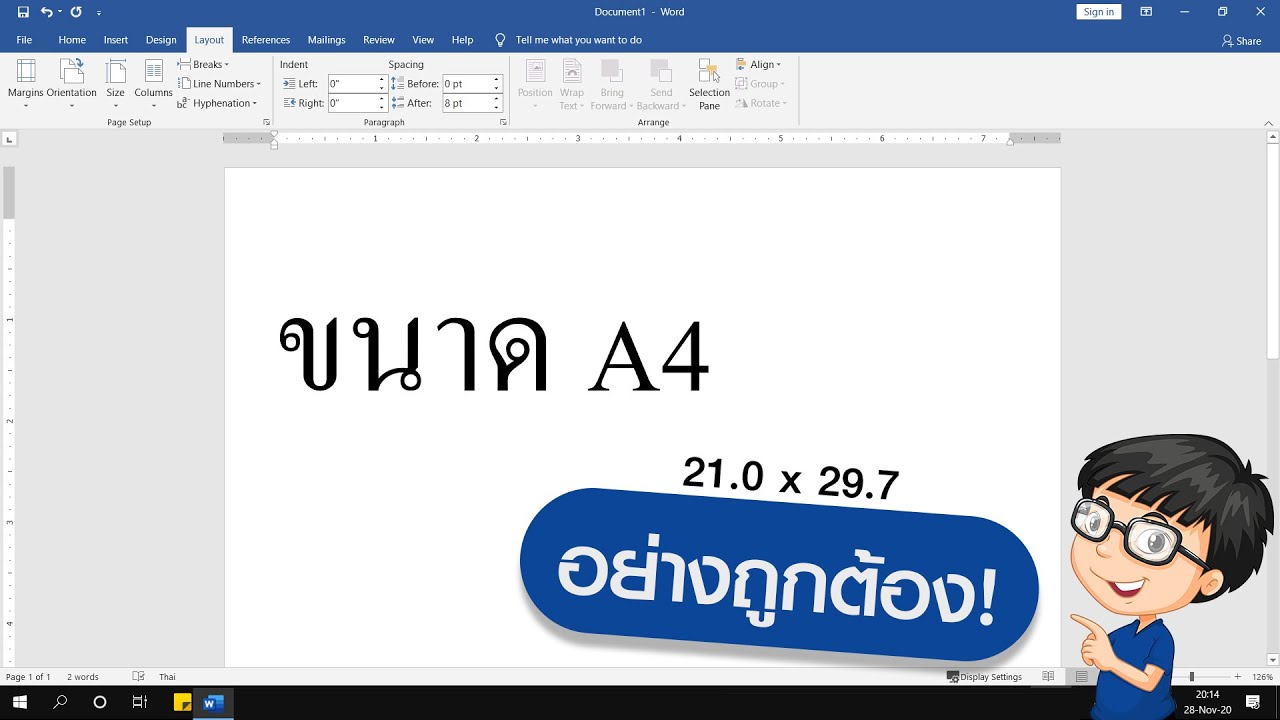Share the document
1280x720 pixels.
1241,41
